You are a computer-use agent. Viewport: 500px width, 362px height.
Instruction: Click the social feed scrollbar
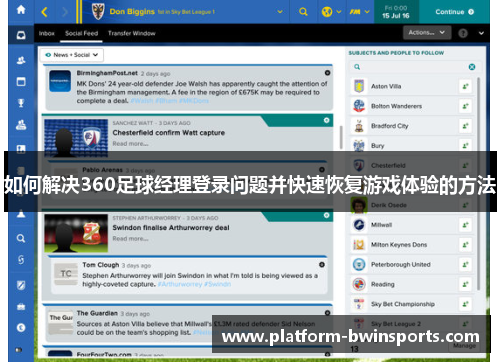click(x=341, y=137)
